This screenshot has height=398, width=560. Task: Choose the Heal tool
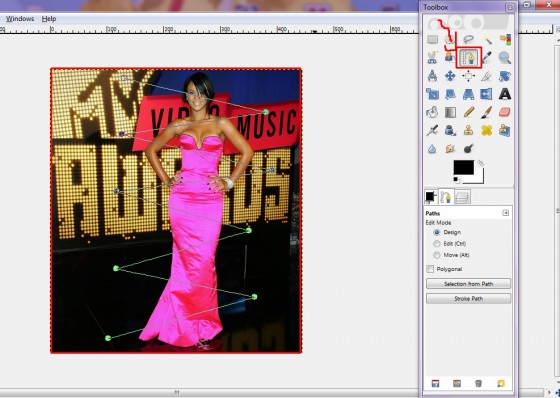pos(486,130)
